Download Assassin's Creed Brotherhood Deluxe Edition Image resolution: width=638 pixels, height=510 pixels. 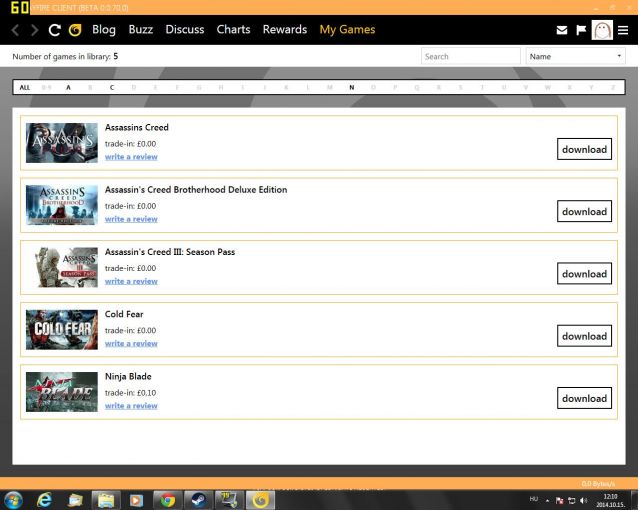pos(584,211)
